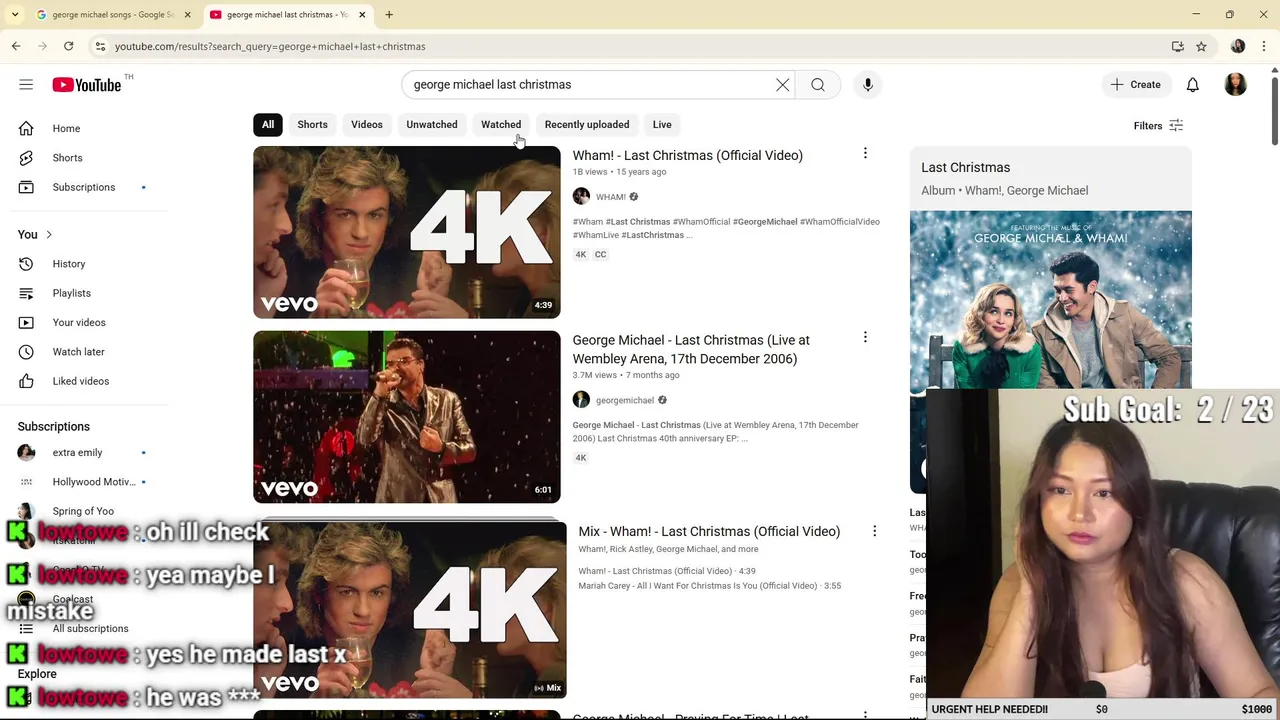
Task: Select the All filter chip
Action: pos(268,124)
